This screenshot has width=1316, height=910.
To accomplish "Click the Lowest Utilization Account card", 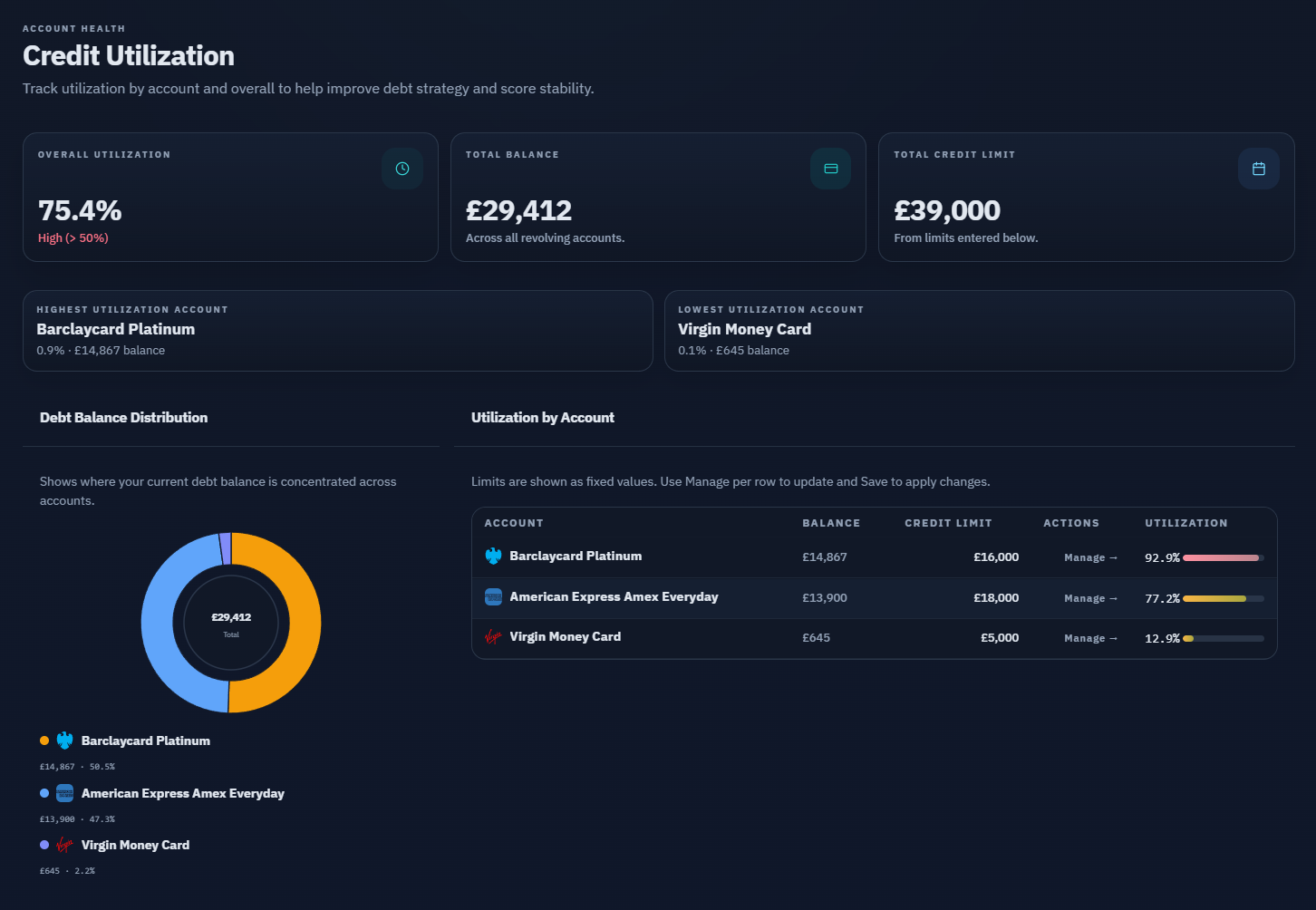I will 980,331.
